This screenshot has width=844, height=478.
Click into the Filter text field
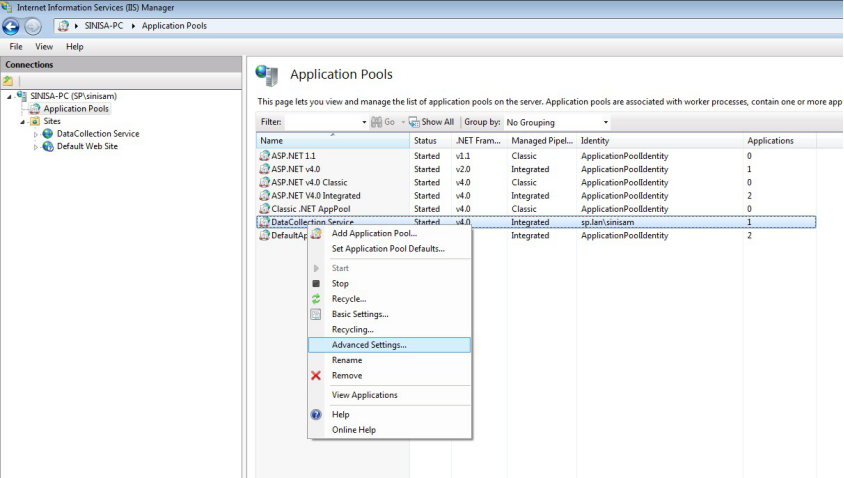point(322,122)
